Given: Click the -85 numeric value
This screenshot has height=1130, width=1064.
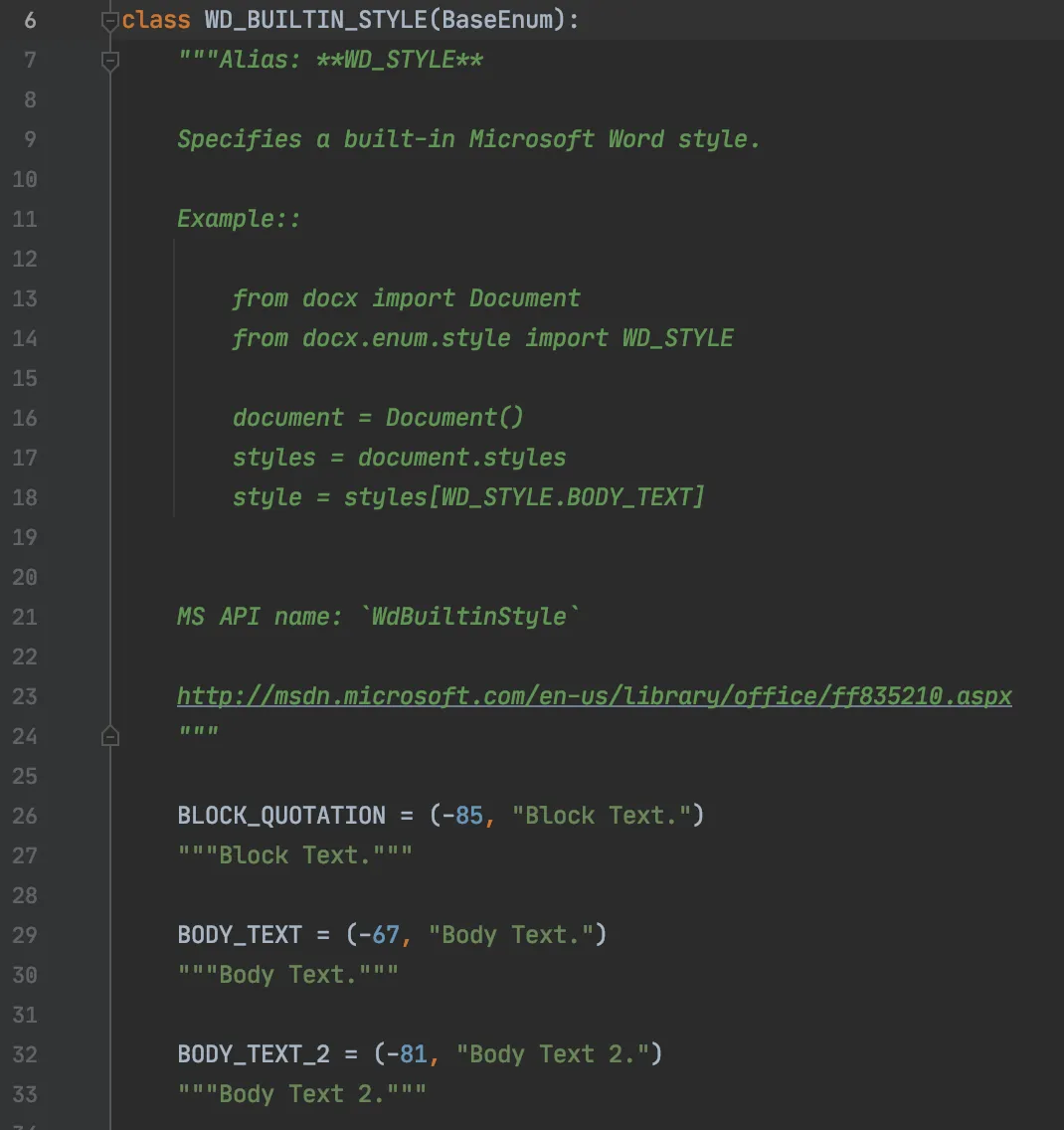Looking at the screenshot, I should (x=462, y=815).
